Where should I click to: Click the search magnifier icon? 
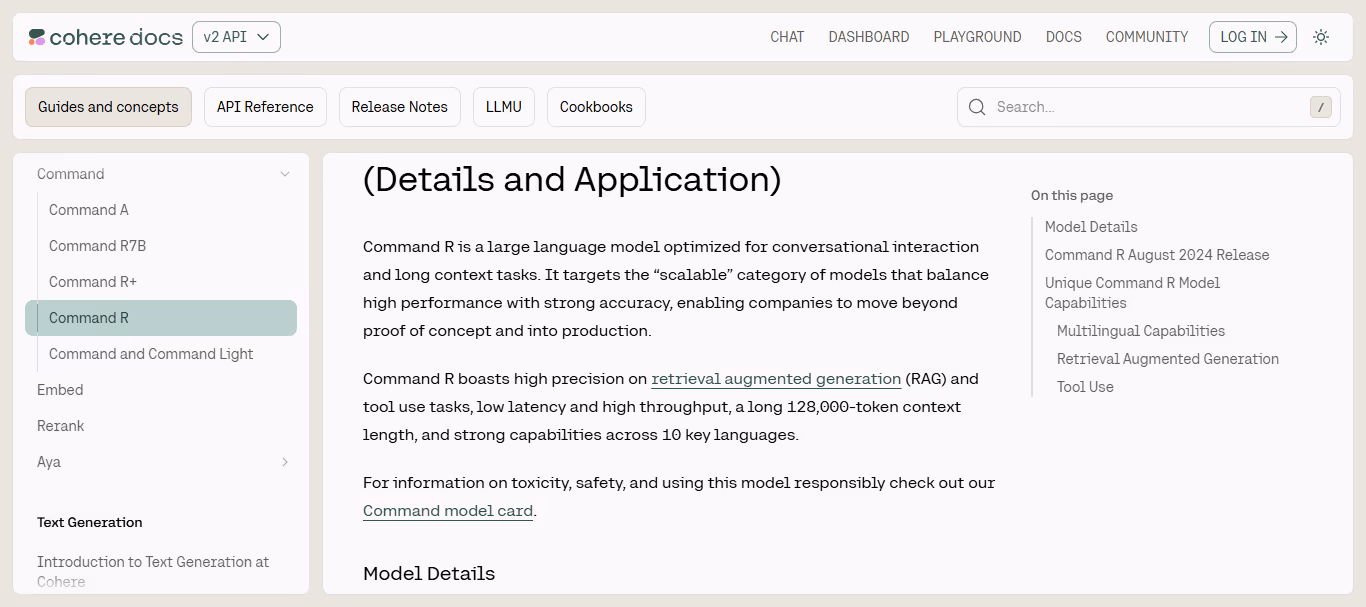[977, 107]
